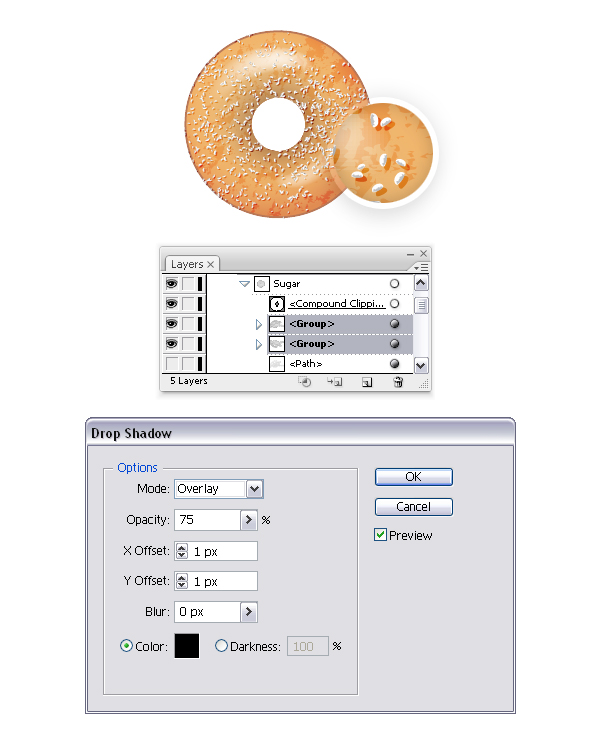600x740 pixels.
Task: Click the Y Offset stepper arrows
Action: [182, 581]
